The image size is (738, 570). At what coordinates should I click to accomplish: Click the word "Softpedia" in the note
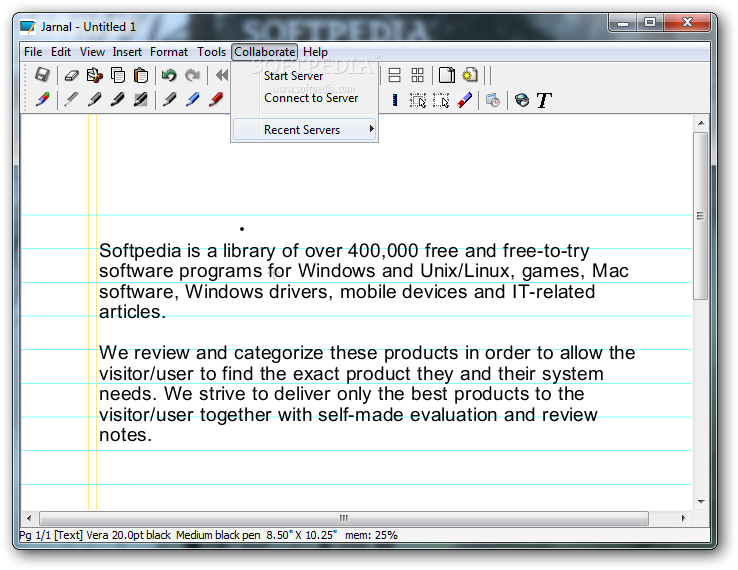point(140,251)
